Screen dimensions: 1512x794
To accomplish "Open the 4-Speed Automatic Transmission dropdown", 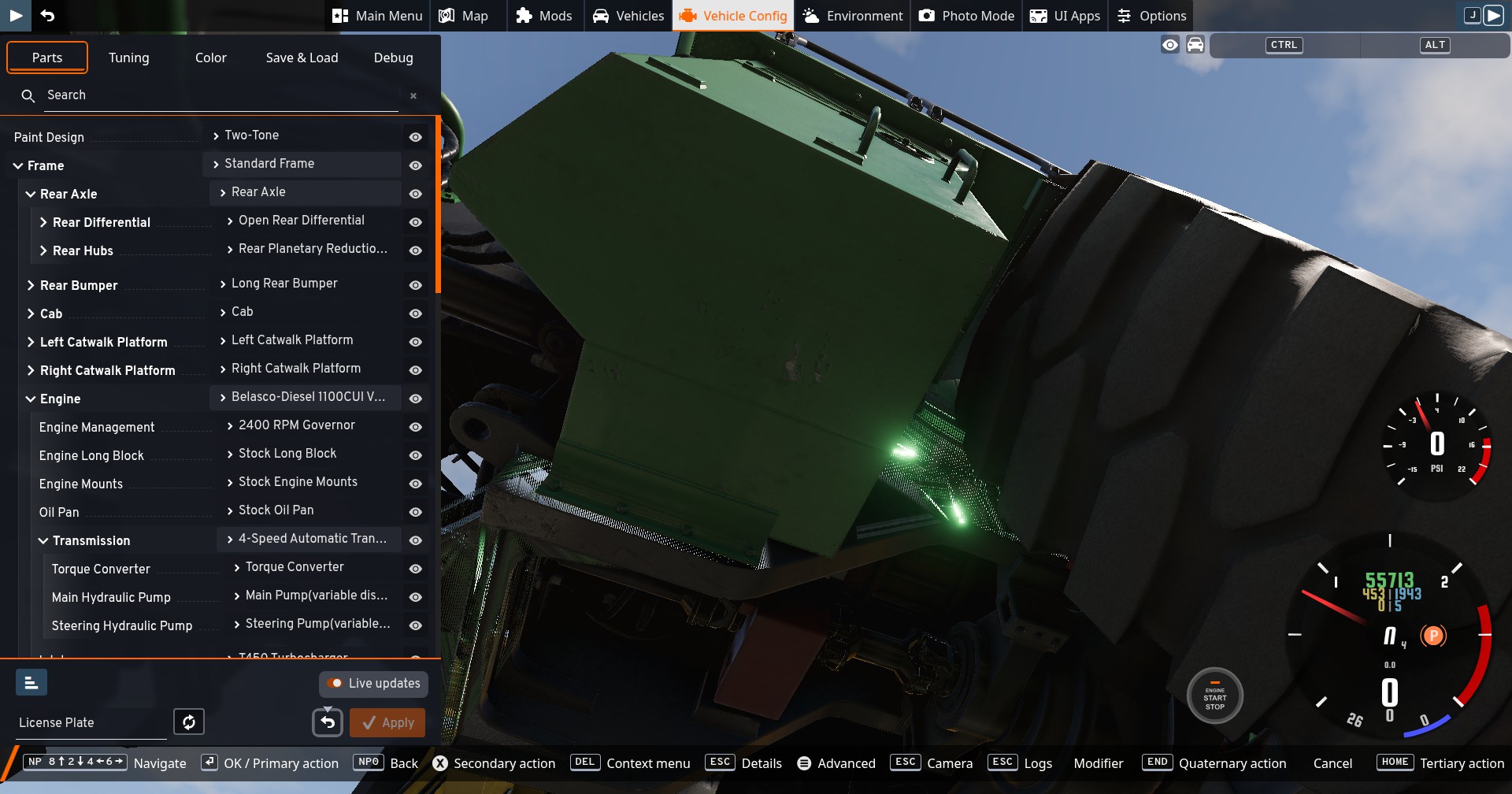I will pos(309,539).
